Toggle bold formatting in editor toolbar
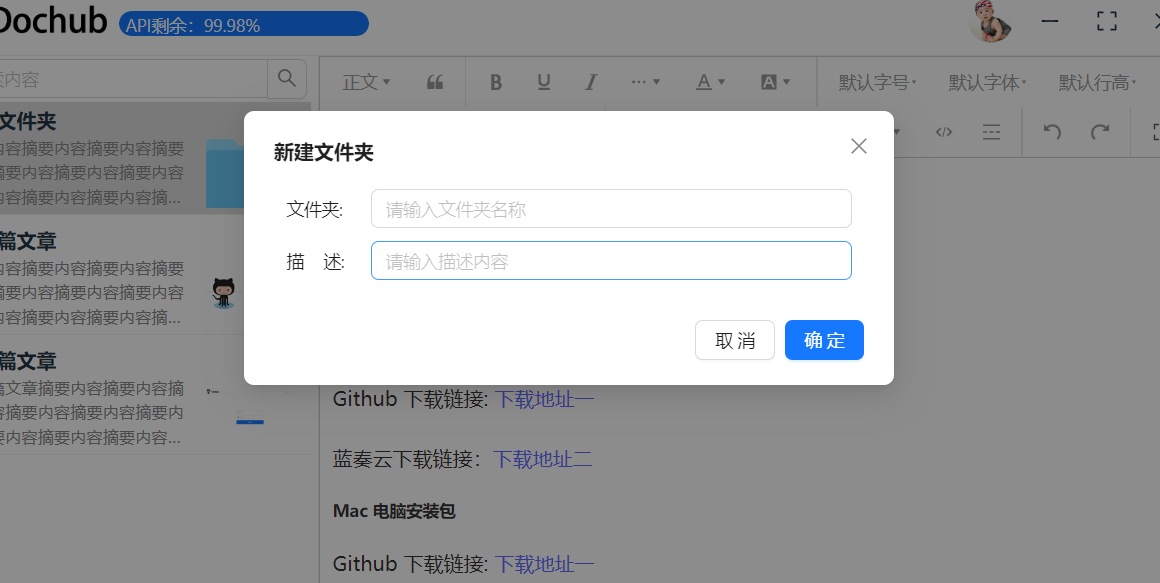Screen dimensions: 1160x583 click(x=496, y=82)
